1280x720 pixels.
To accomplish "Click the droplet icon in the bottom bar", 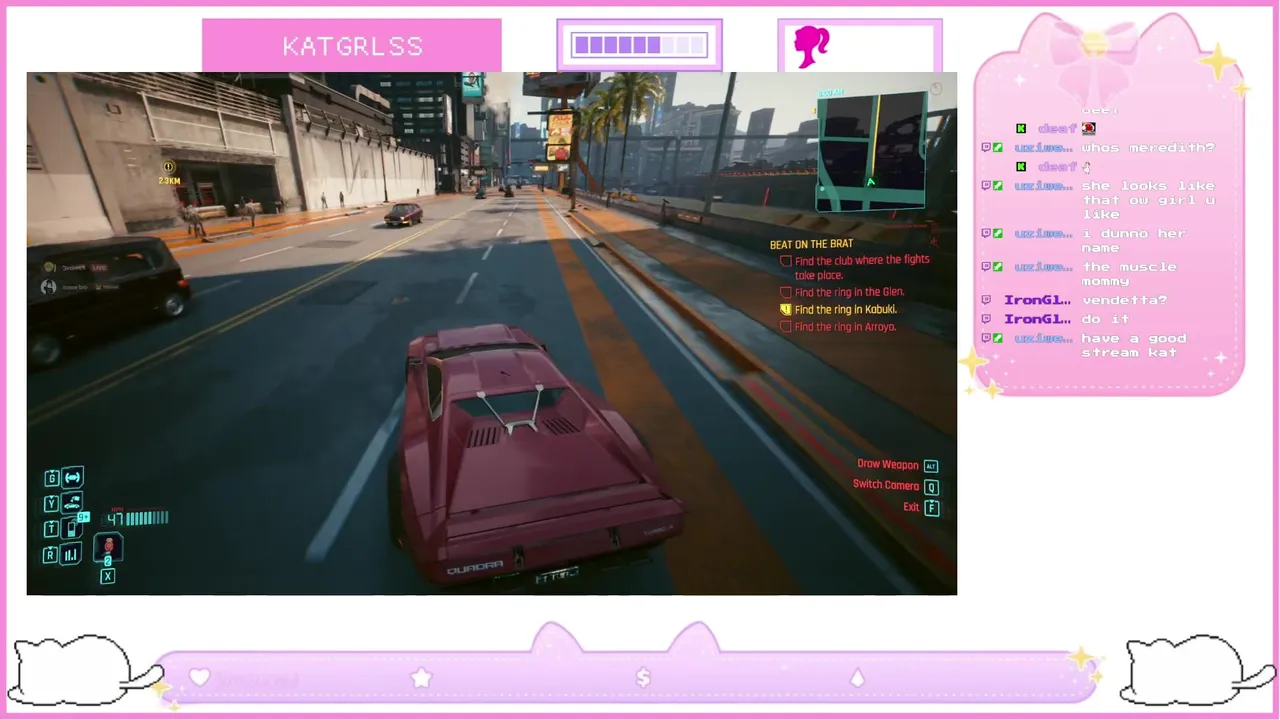I will tap(857, 678).
